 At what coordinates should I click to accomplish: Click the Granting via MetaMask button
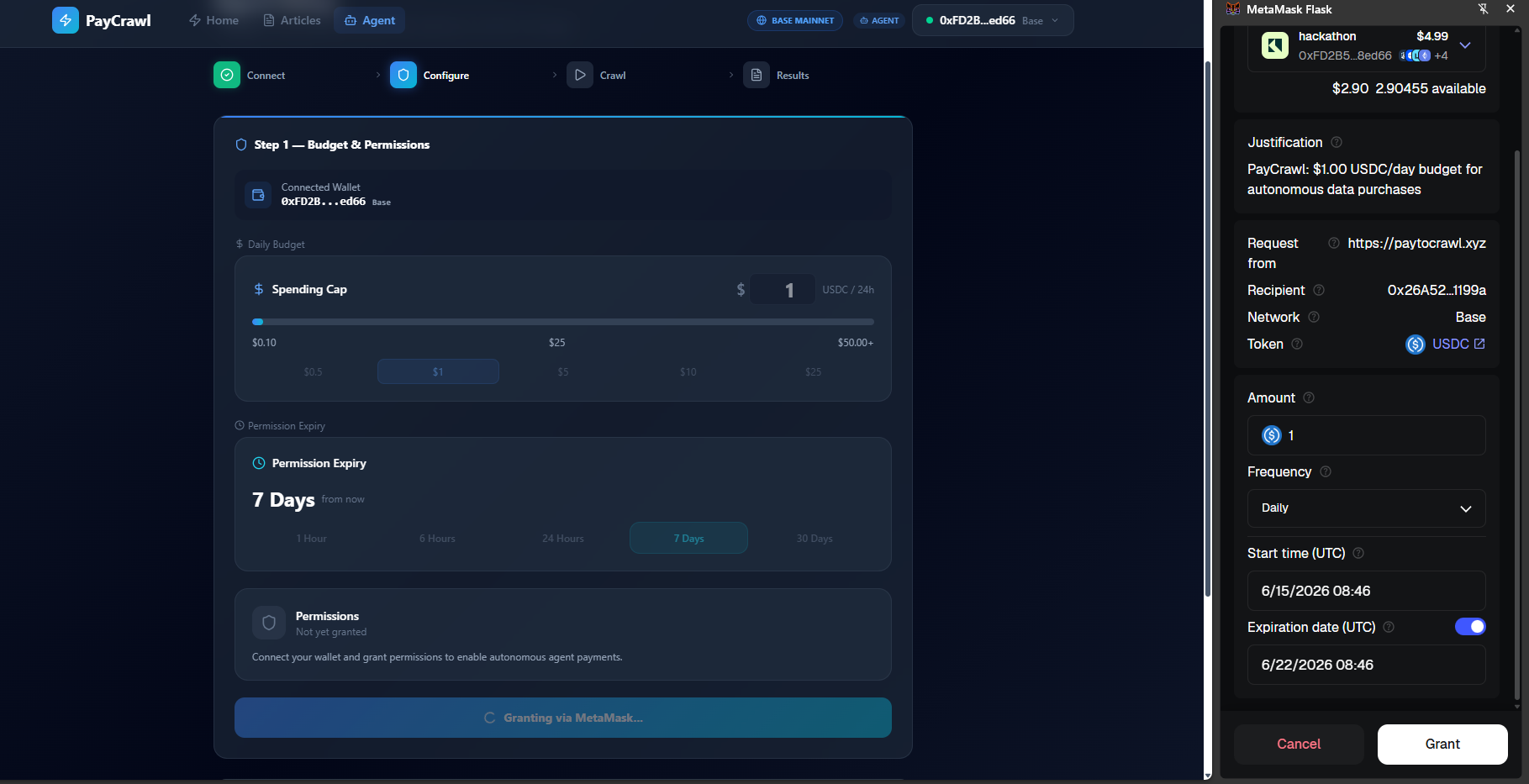click(x=563, y=718)
